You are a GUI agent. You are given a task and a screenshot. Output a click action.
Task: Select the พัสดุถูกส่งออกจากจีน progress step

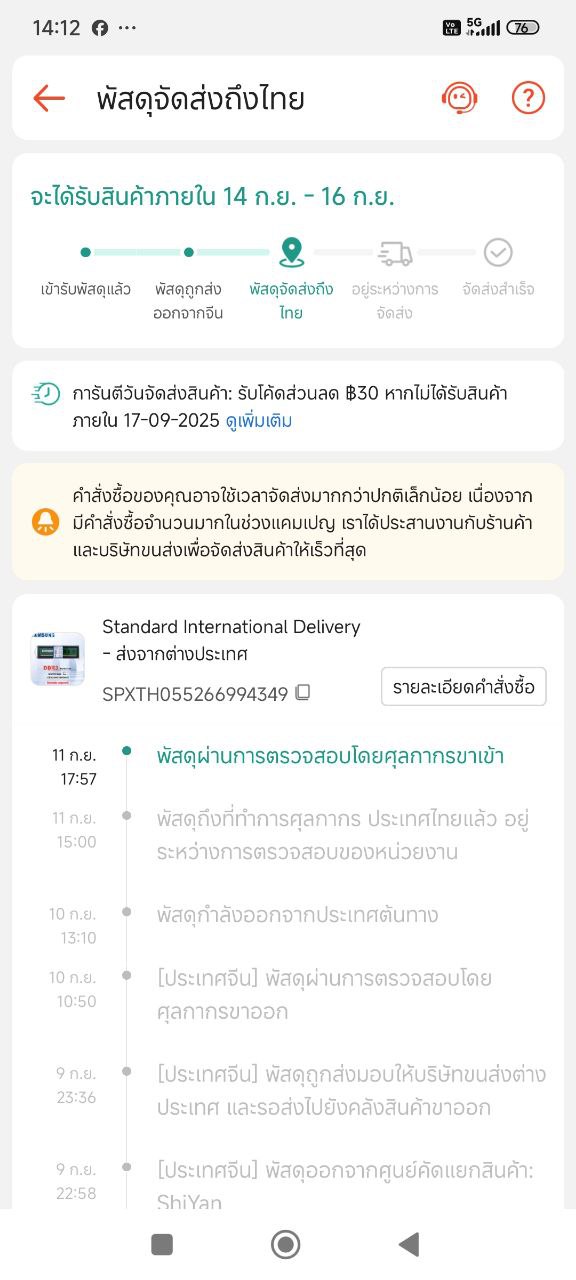pyautogui.click(x=189, y=301)
